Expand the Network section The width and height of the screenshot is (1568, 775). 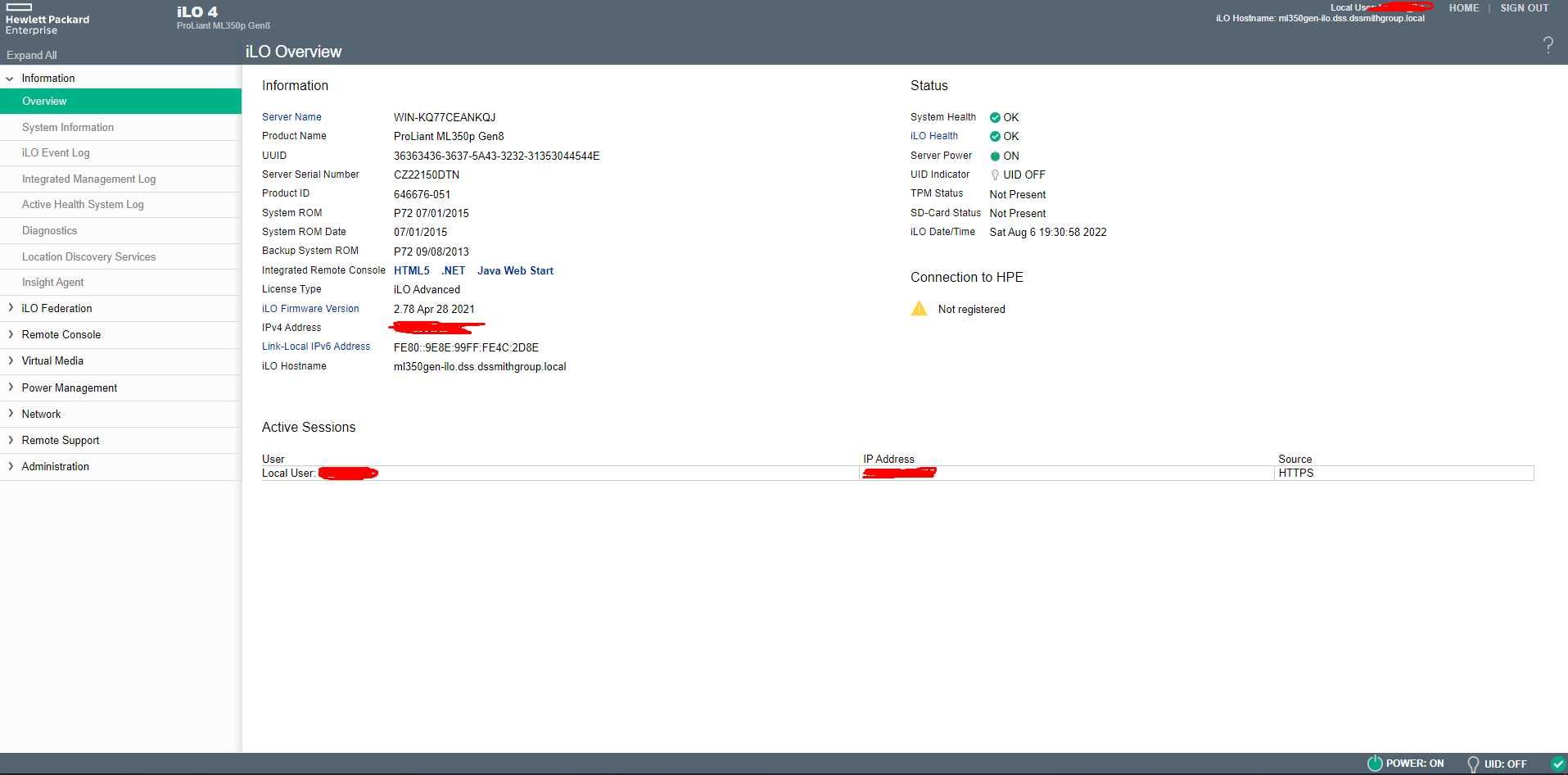tap(10, 414)
